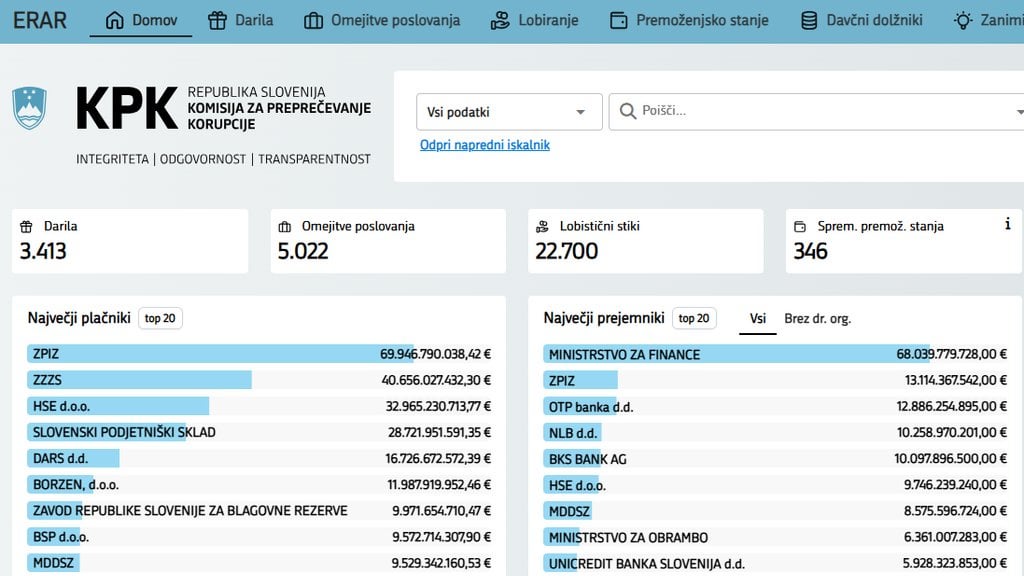
Task: Click the amount 12.886.254.895,00 €
Action: (x=952, y=406)
